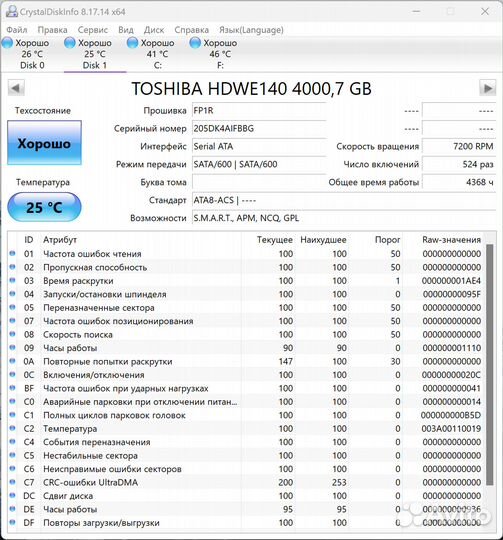Click the status dot for attribute BF

[x=12, y=388]
